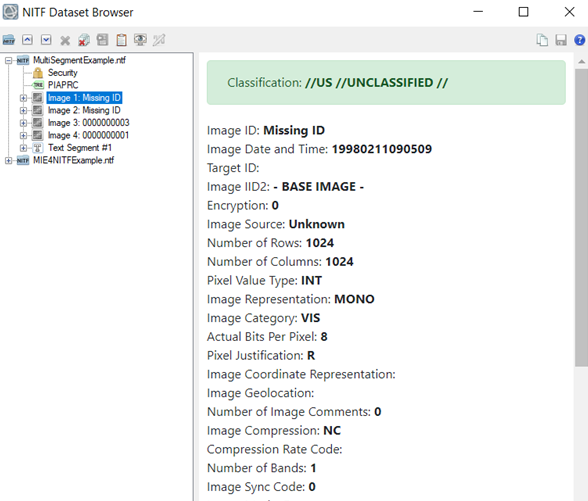Expand the Text Segment #1 node
588x501 pixels.
point(23,148)
